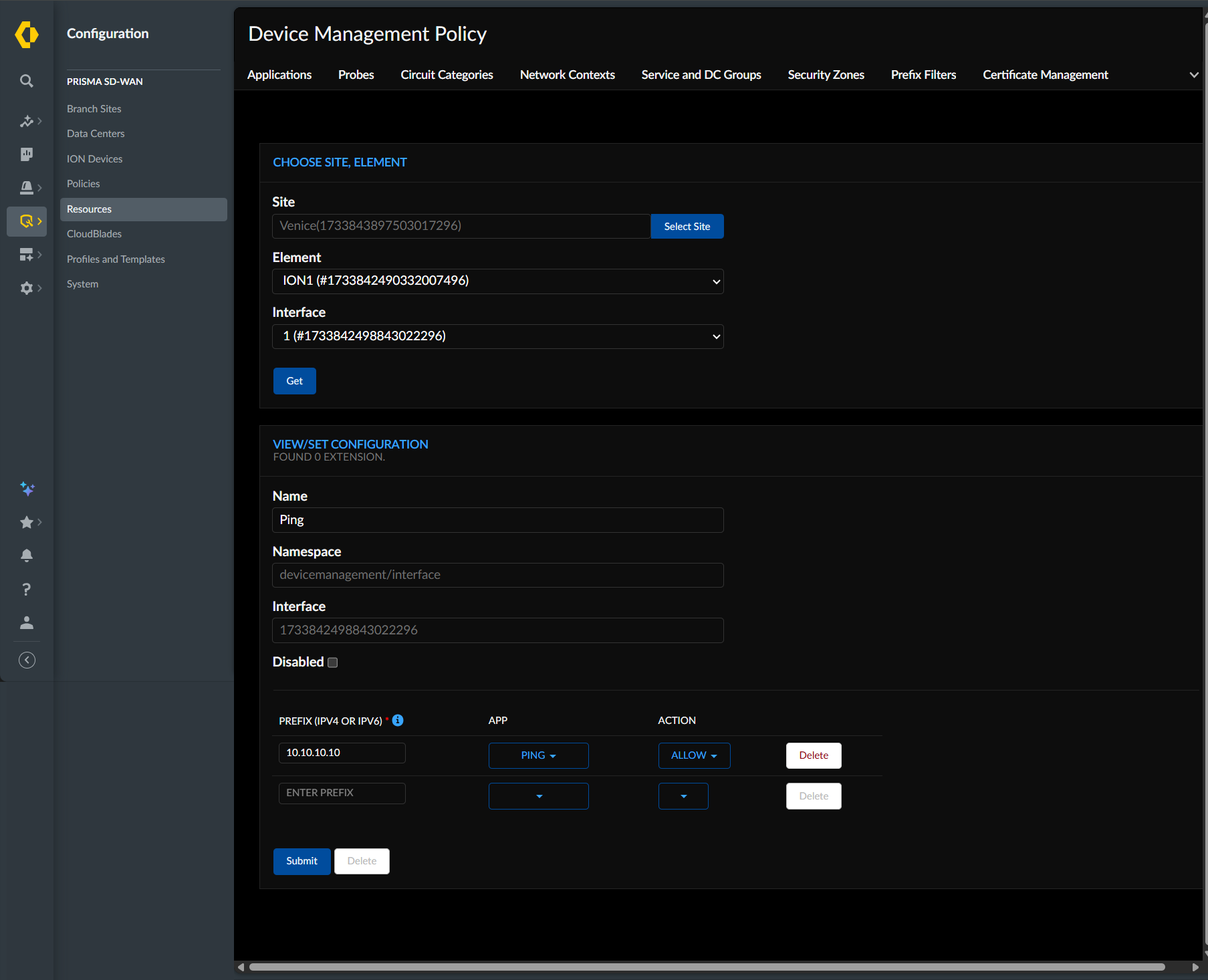Open the ALLOW action dropdown
The image size is (1208, 980).
[694, 755]
